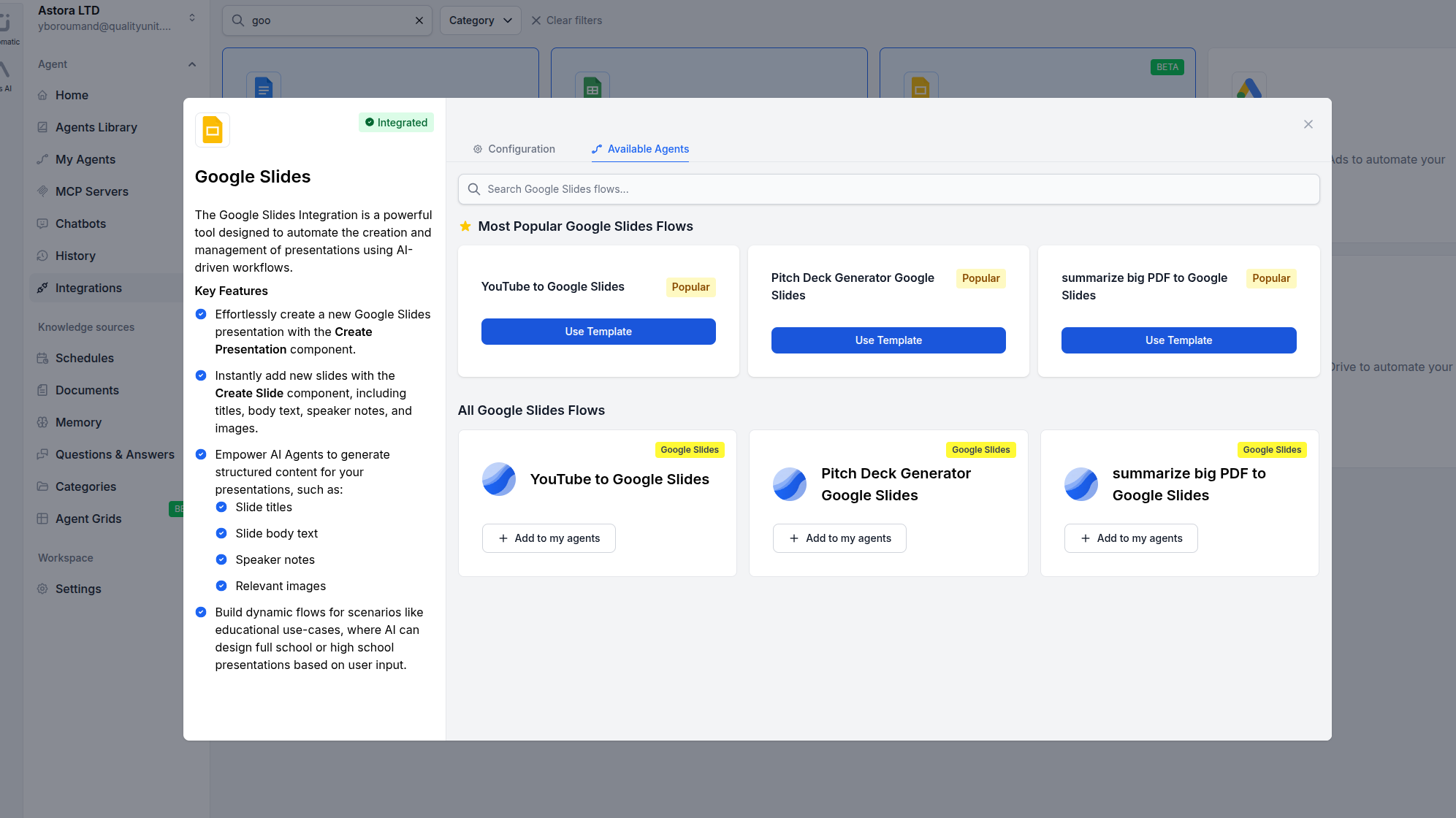Open the Schedules sidebar icon
Viewport: 1456px width, 818px height.
pos(44,358)
